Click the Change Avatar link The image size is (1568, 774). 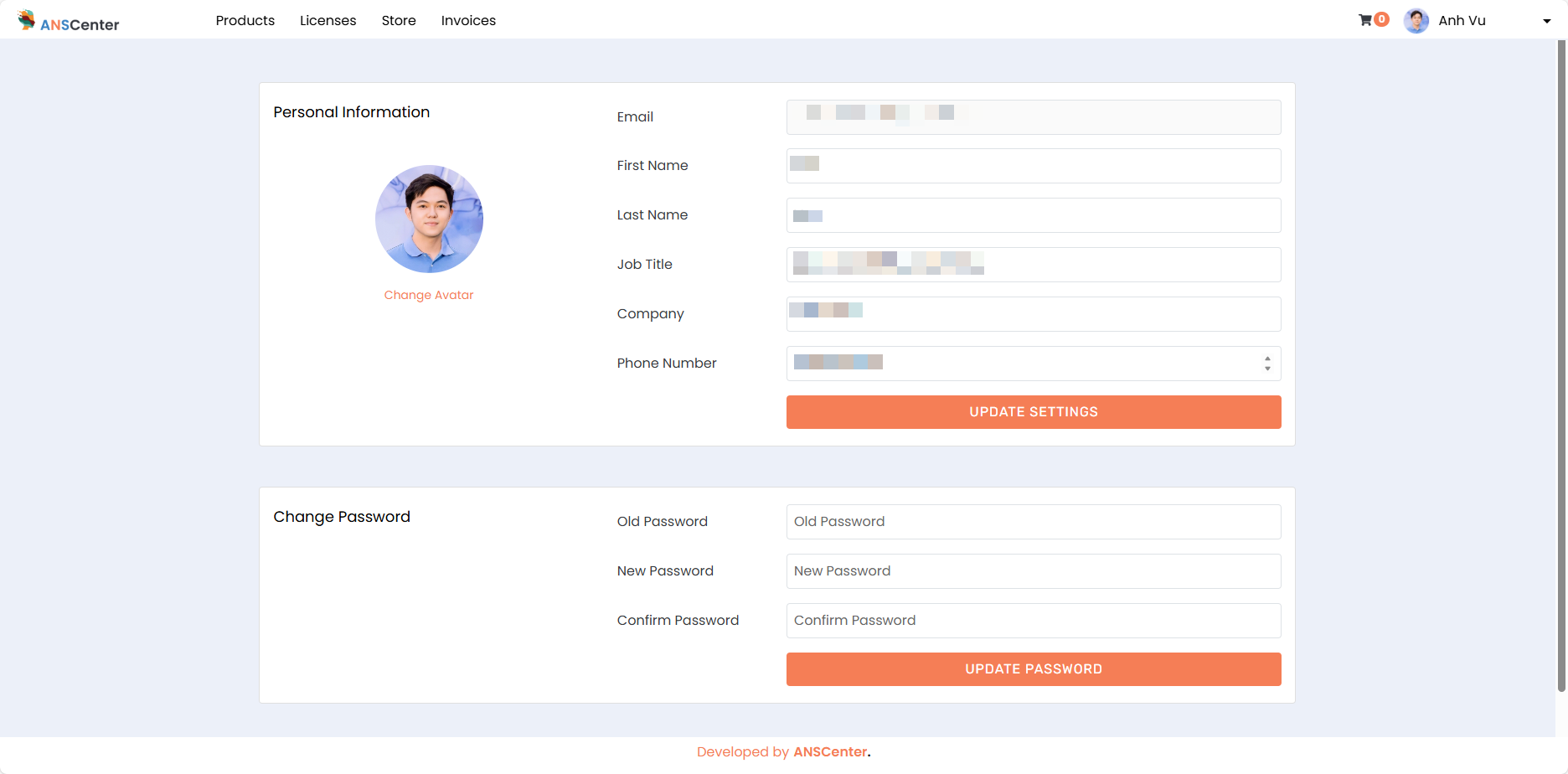429,295
